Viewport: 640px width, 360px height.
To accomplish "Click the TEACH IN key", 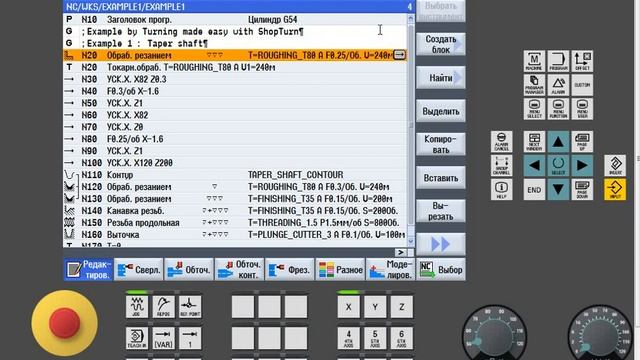I will coord(137,338).
